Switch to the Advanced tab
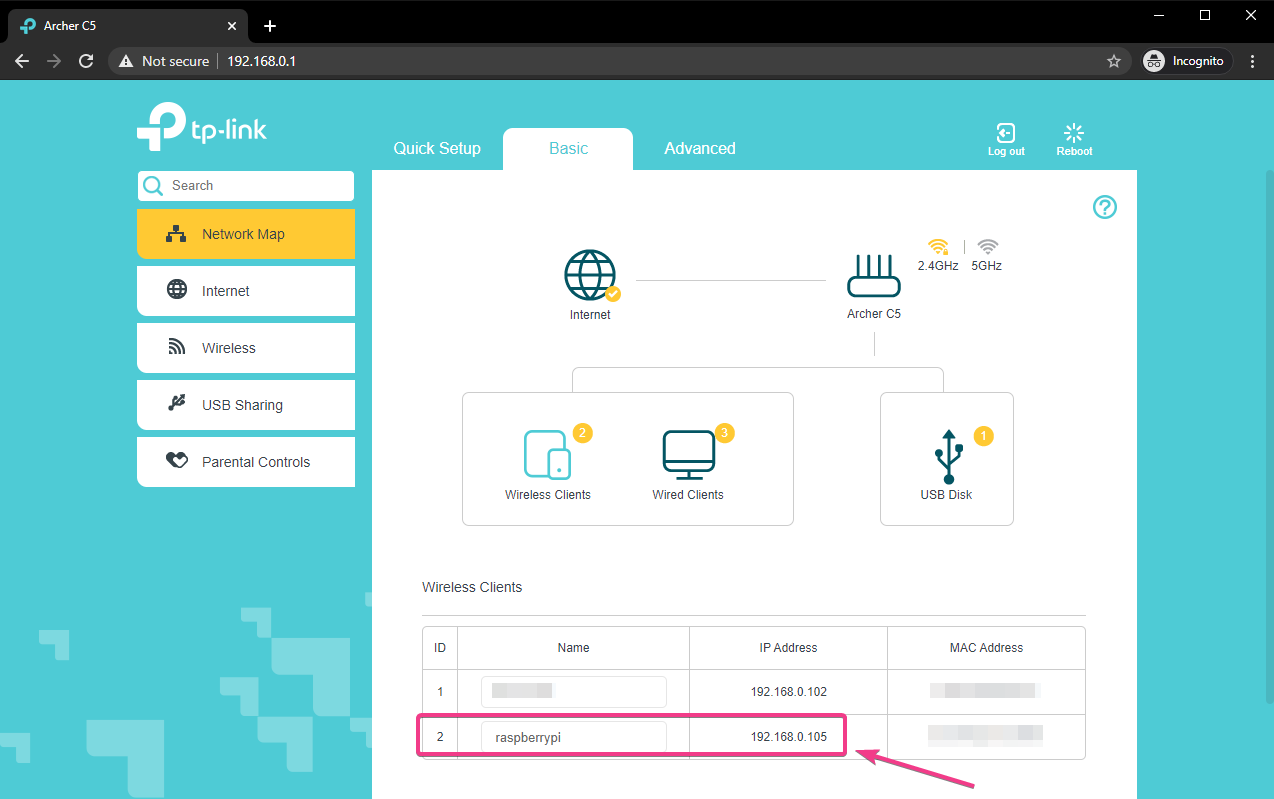 point(699,149)
